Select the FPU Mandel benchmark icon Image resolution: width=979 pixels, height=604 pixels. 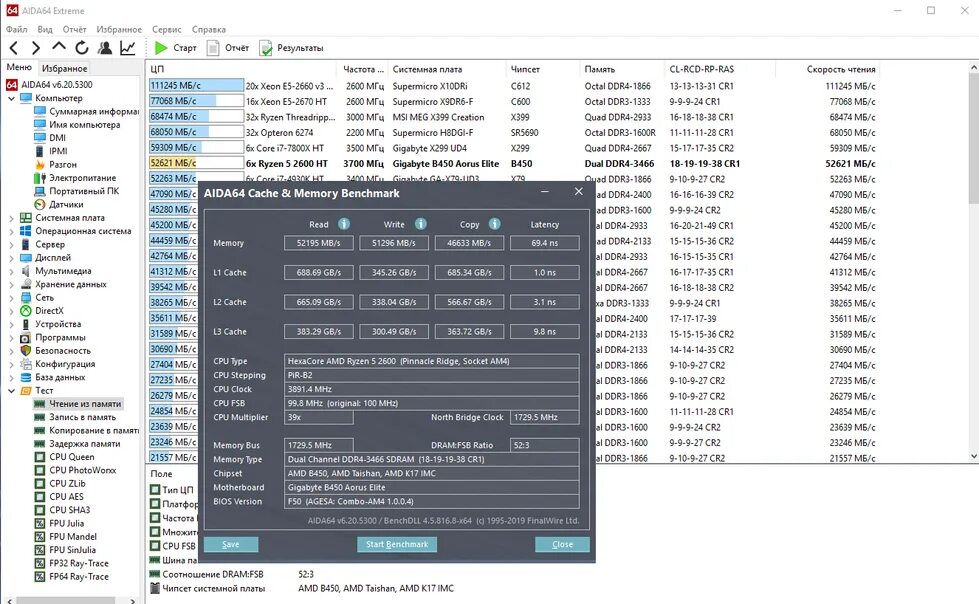40,537
